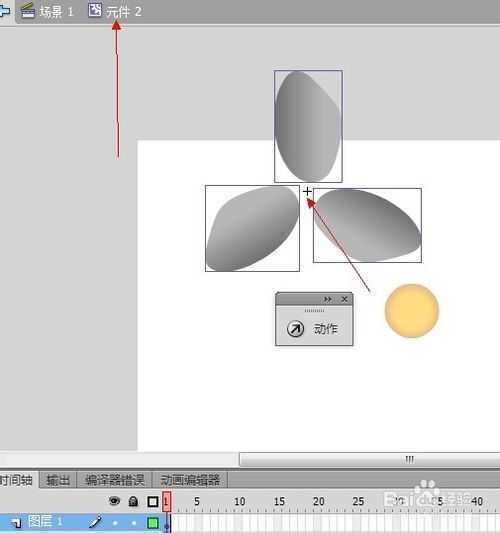Open the 动画编辑器 tab

click(190, 480)
